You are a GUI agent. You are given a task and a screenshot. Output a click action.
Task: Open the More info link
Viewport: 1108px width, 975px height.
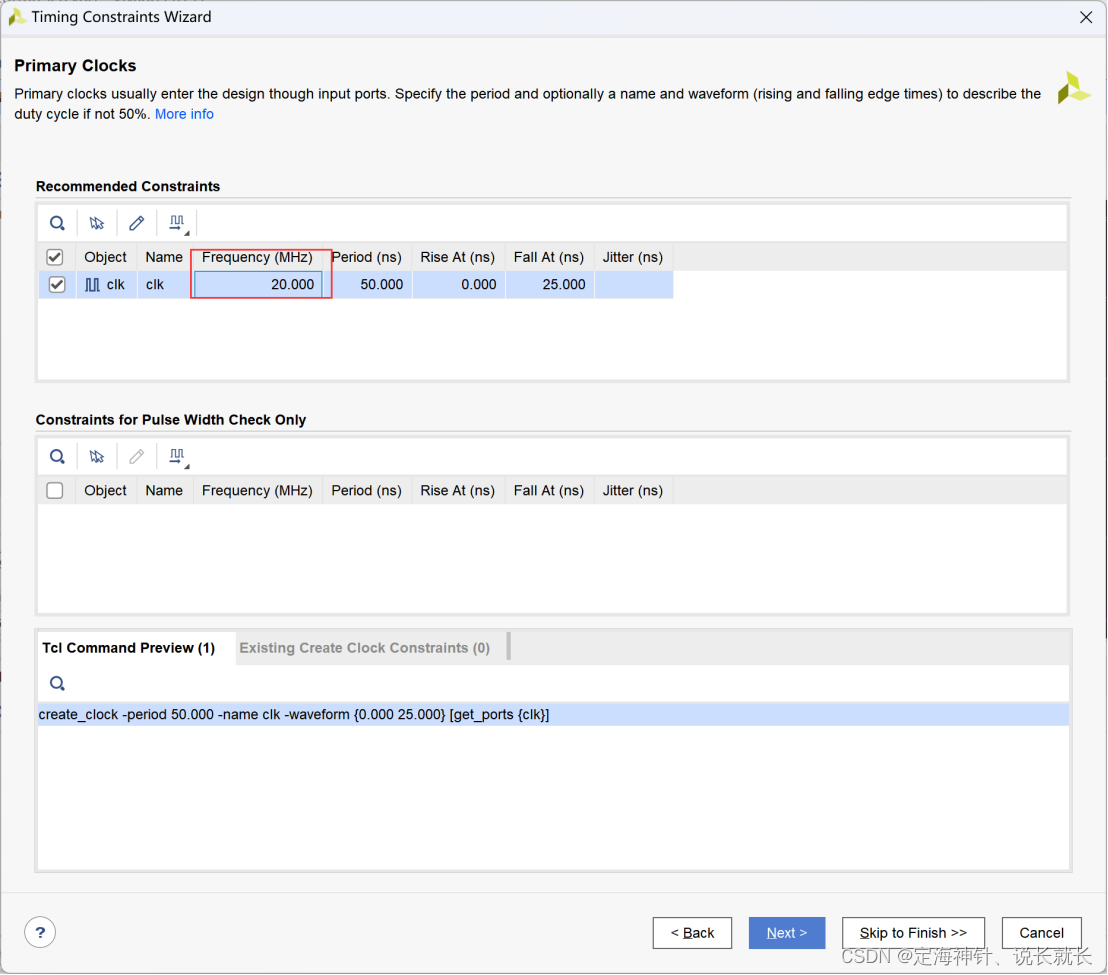[184, 114]
